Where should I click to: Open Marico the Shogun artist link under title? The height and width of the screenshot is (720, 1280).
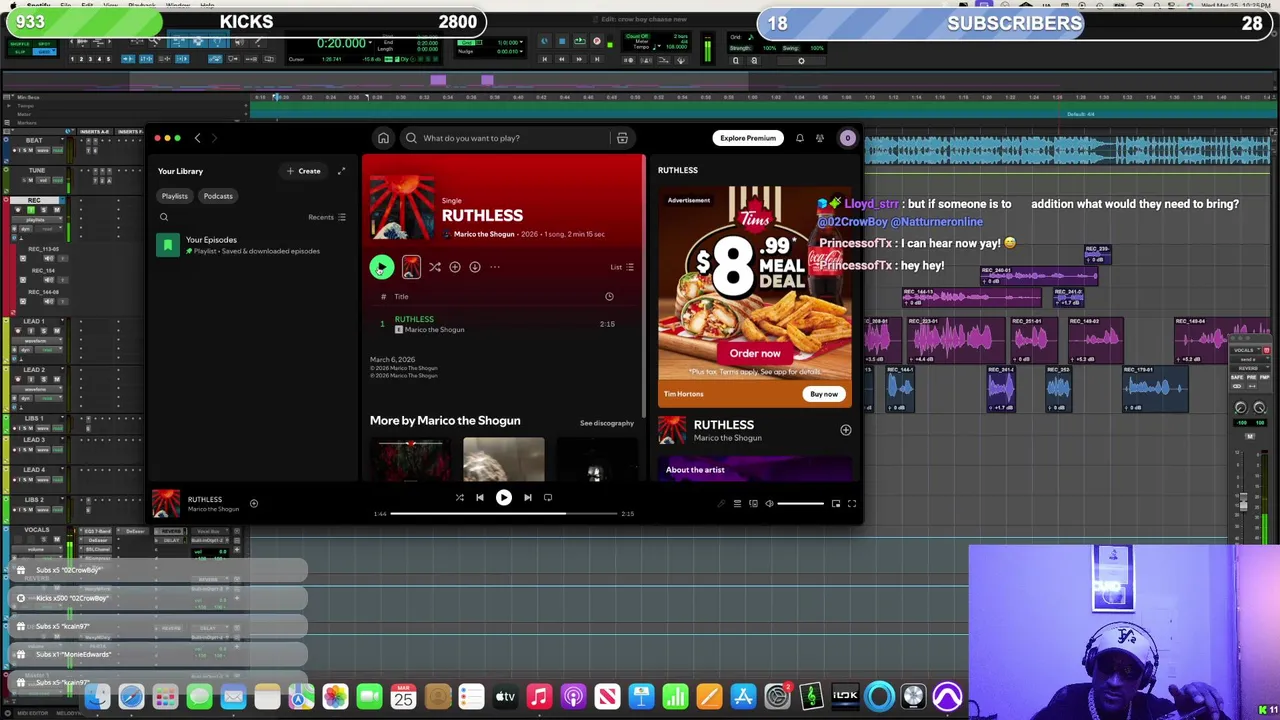pos(484,234)
